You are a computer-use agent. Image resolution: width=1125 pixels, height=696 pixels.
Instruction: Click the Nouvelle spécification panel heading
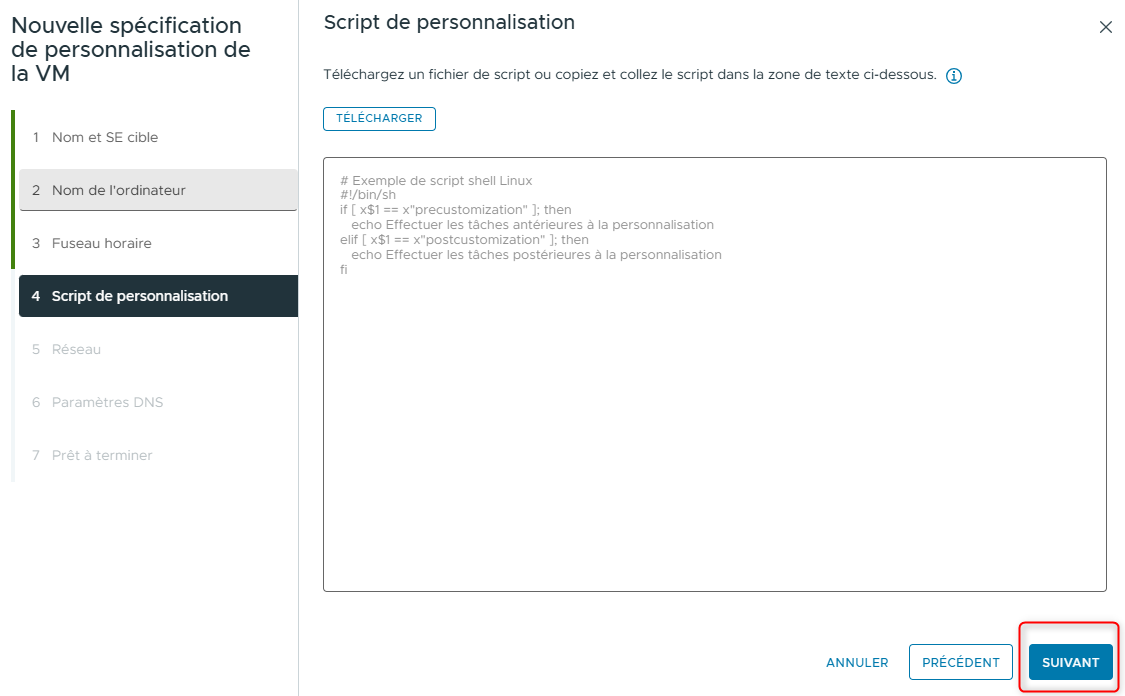point(130,48)
